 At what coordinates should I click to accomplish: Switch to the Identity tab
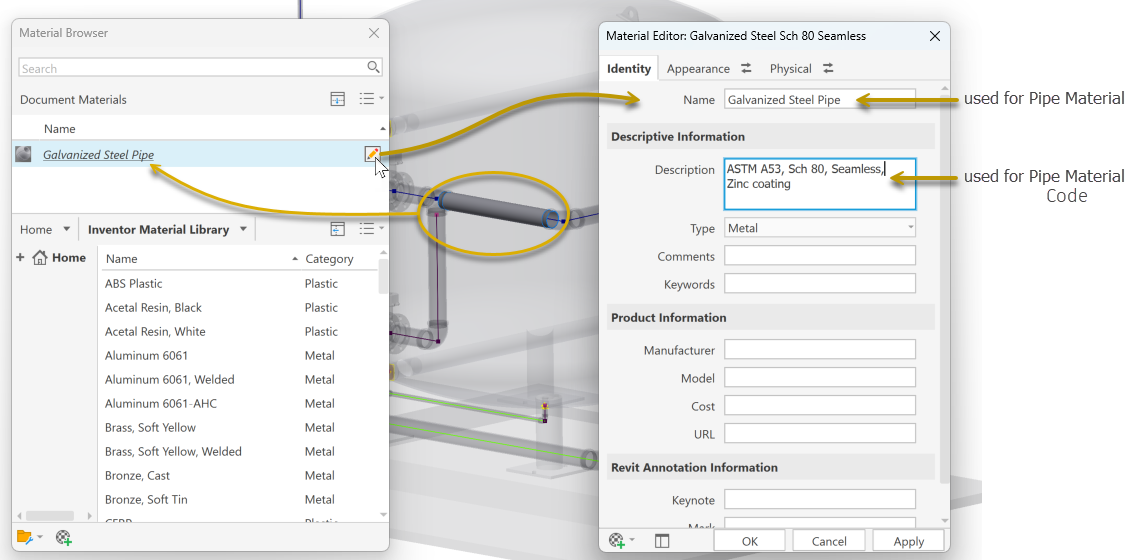(x=629, y=69)
